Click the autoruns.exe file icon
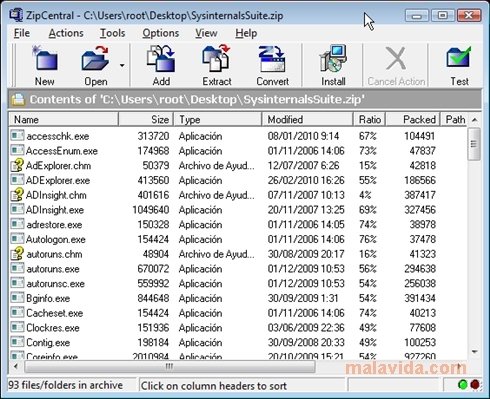Image resolution: width=490 pixels, height=399 pixels. 17,268
